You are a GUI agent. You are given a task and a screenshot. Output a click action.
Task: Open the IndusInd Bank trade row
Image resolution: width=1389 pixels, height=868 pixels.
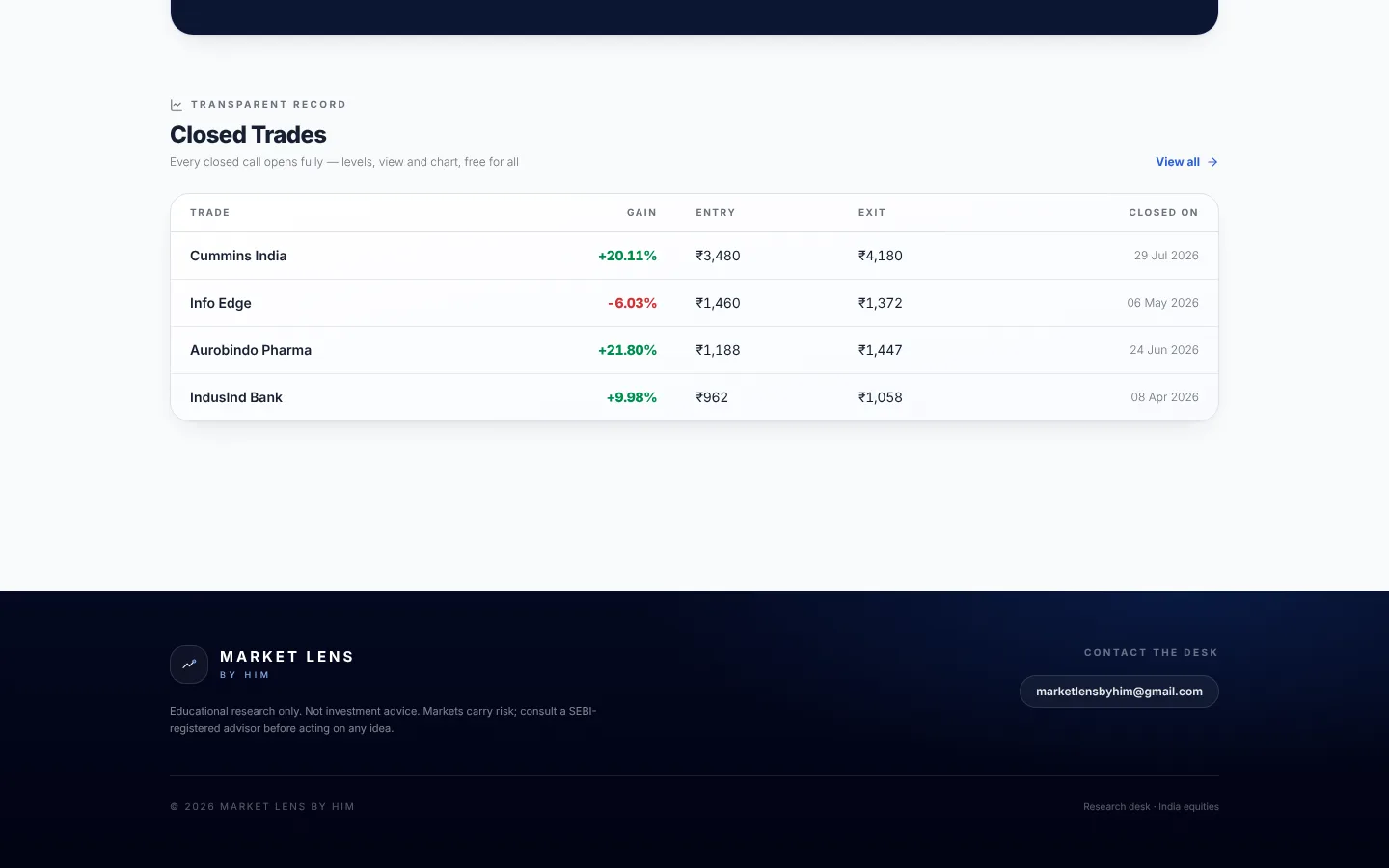pyautogui.click(x=694, y=397)
